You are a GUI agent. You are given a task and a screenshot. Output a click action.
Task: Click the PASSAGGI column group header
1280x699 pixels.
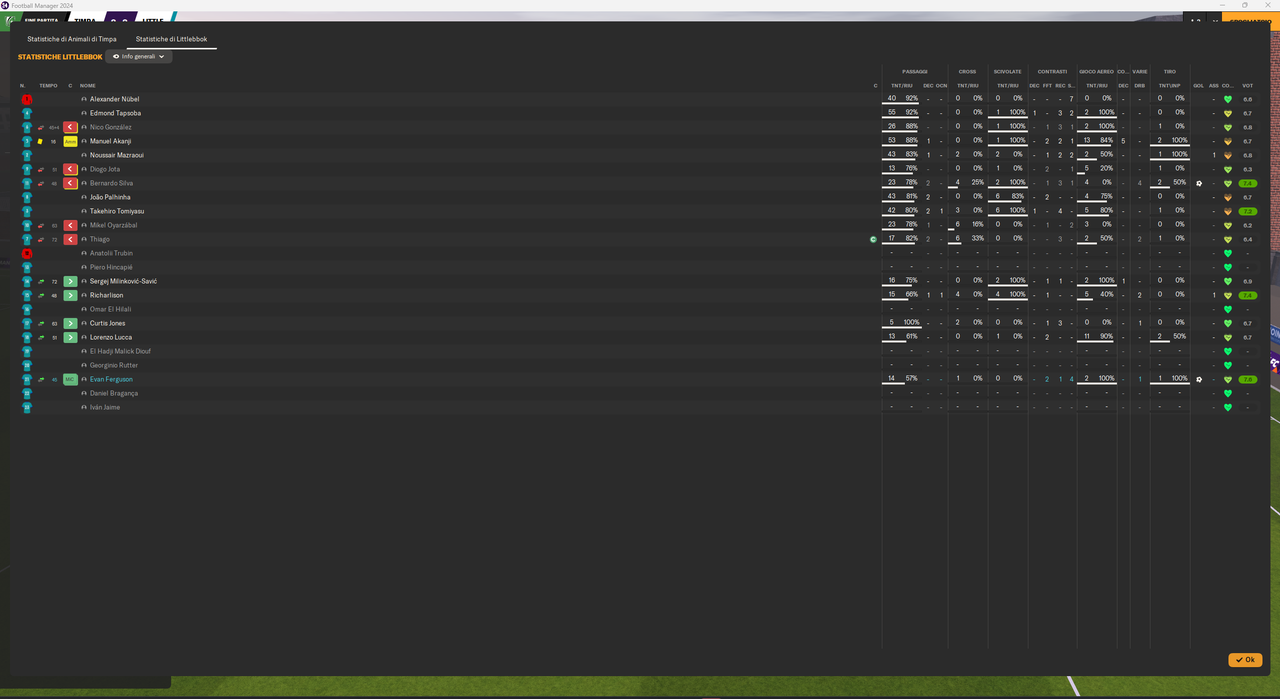tap(915, 72)
